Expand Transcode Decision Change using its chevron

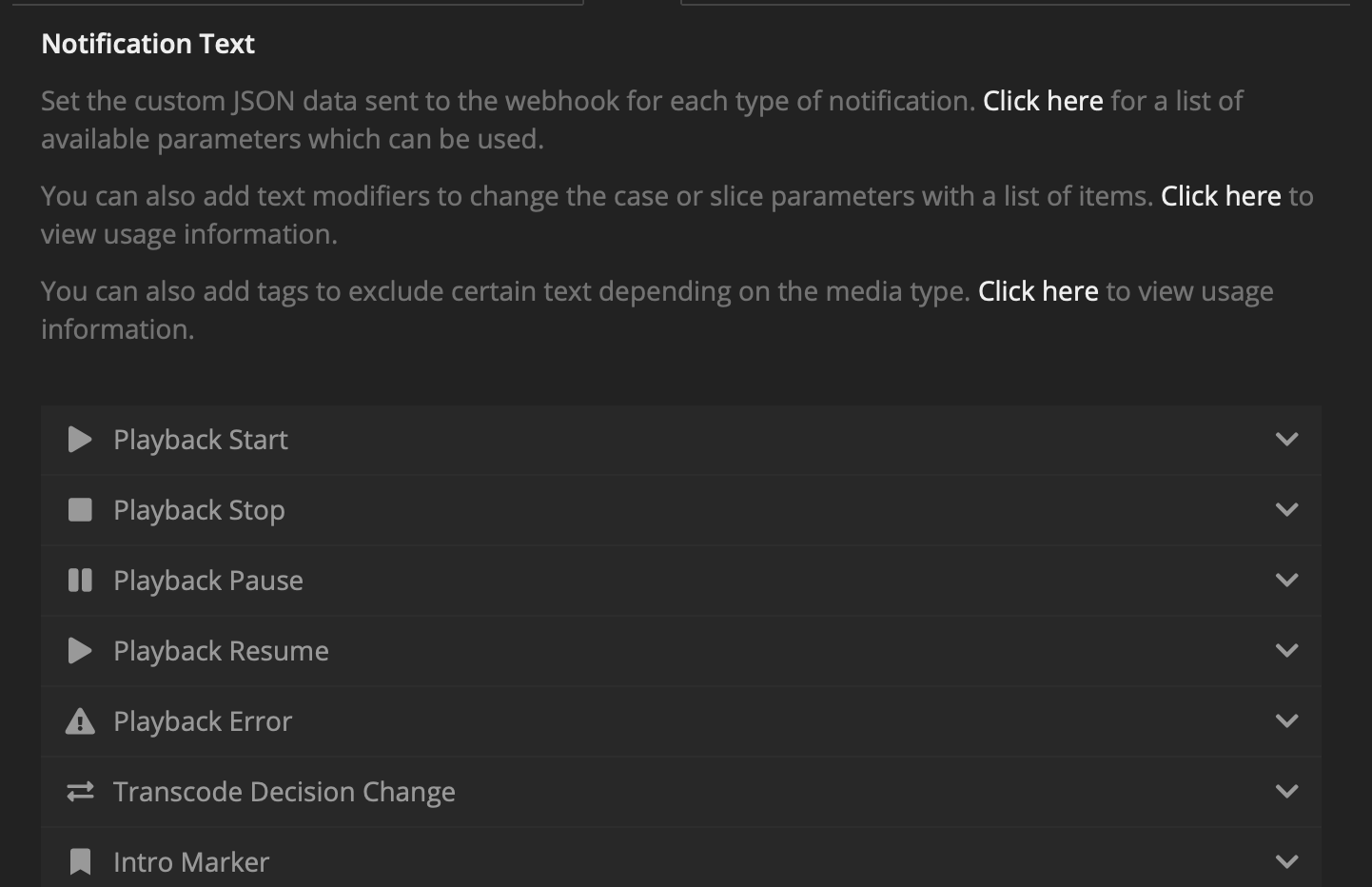tap(1286, 792)
